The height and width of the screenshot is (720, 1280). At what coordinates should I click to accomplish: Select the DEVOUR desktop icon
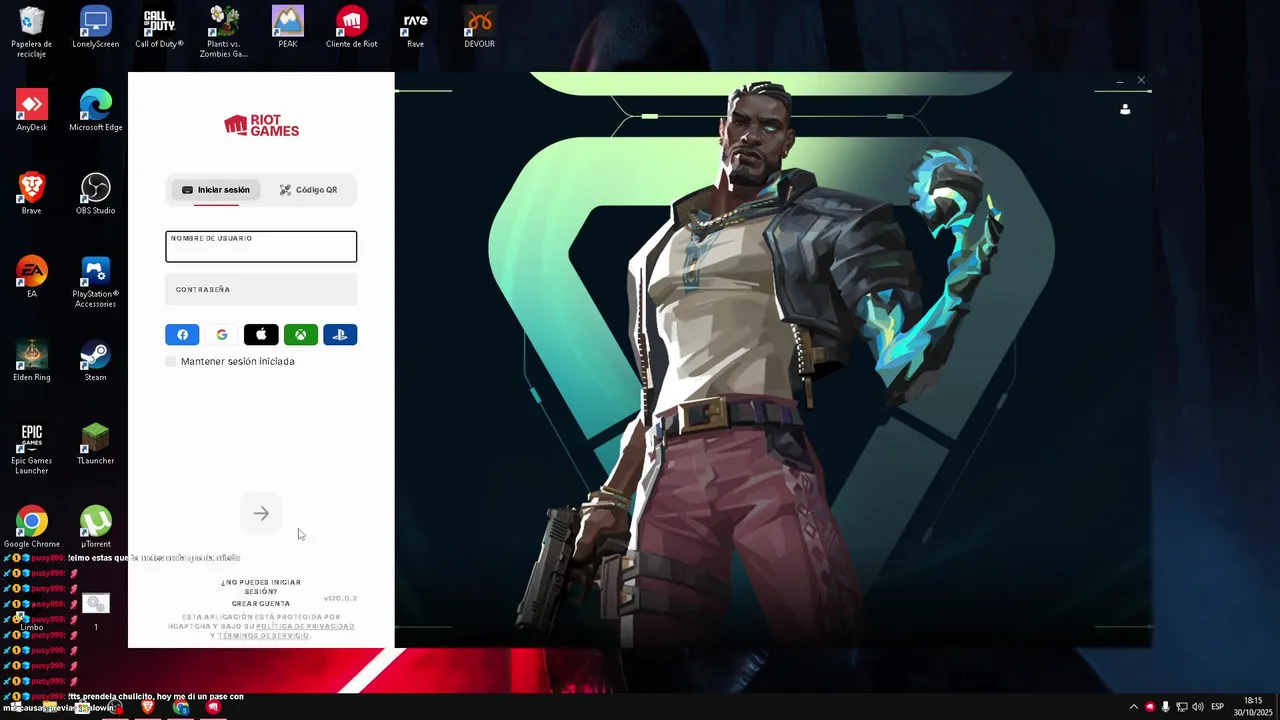[x=479, y=28]
